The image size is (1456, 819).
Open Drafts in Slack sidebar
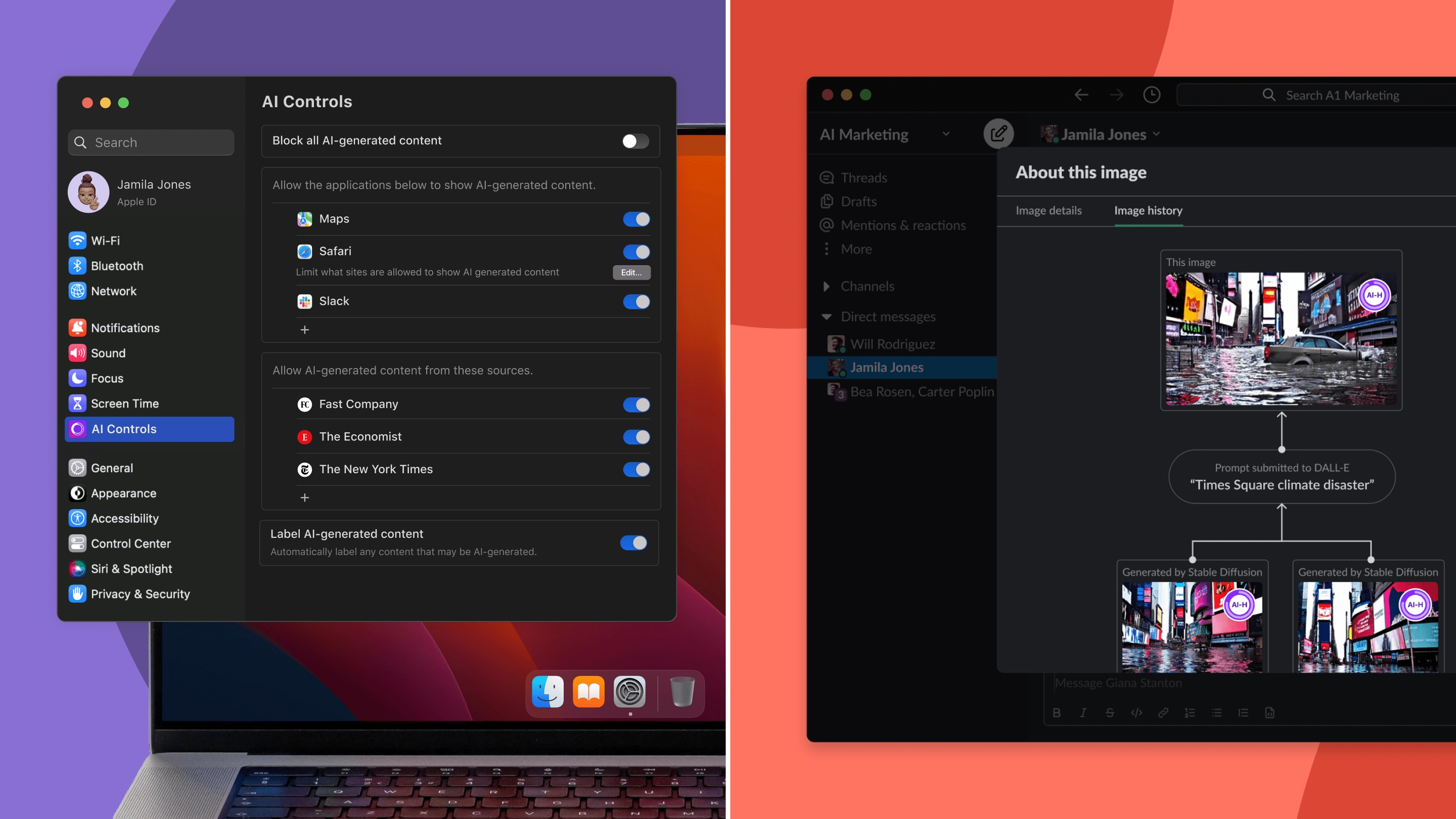[x=848, y=201]
